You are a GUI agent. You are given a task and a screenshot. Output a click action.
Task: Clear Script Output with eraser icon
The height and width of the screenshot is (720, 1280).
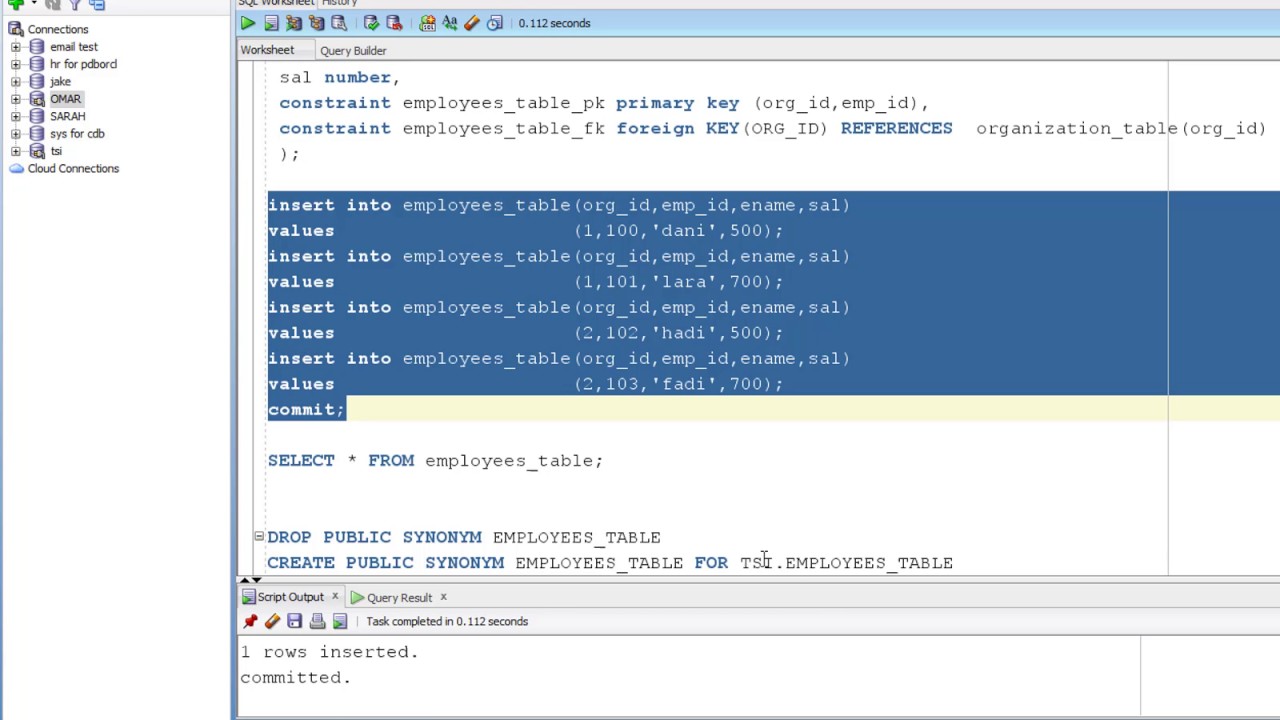(x=272, y=621)
